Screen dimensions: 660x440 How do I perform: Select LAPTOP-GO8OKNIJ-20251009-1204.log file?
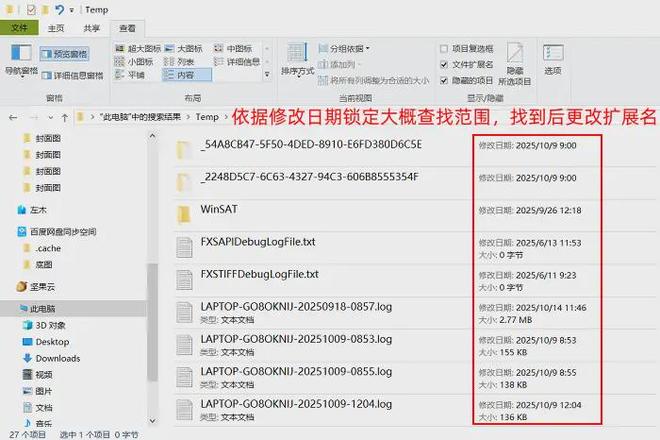click(415, 410)
